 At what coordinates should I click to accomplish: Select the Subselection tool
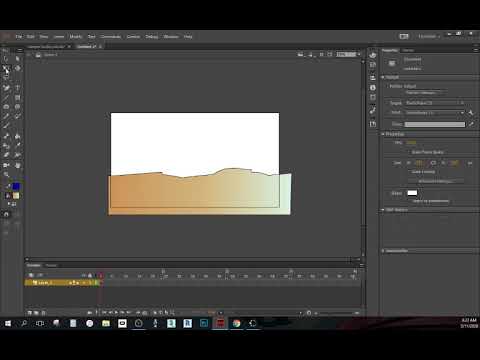point(18,59)
